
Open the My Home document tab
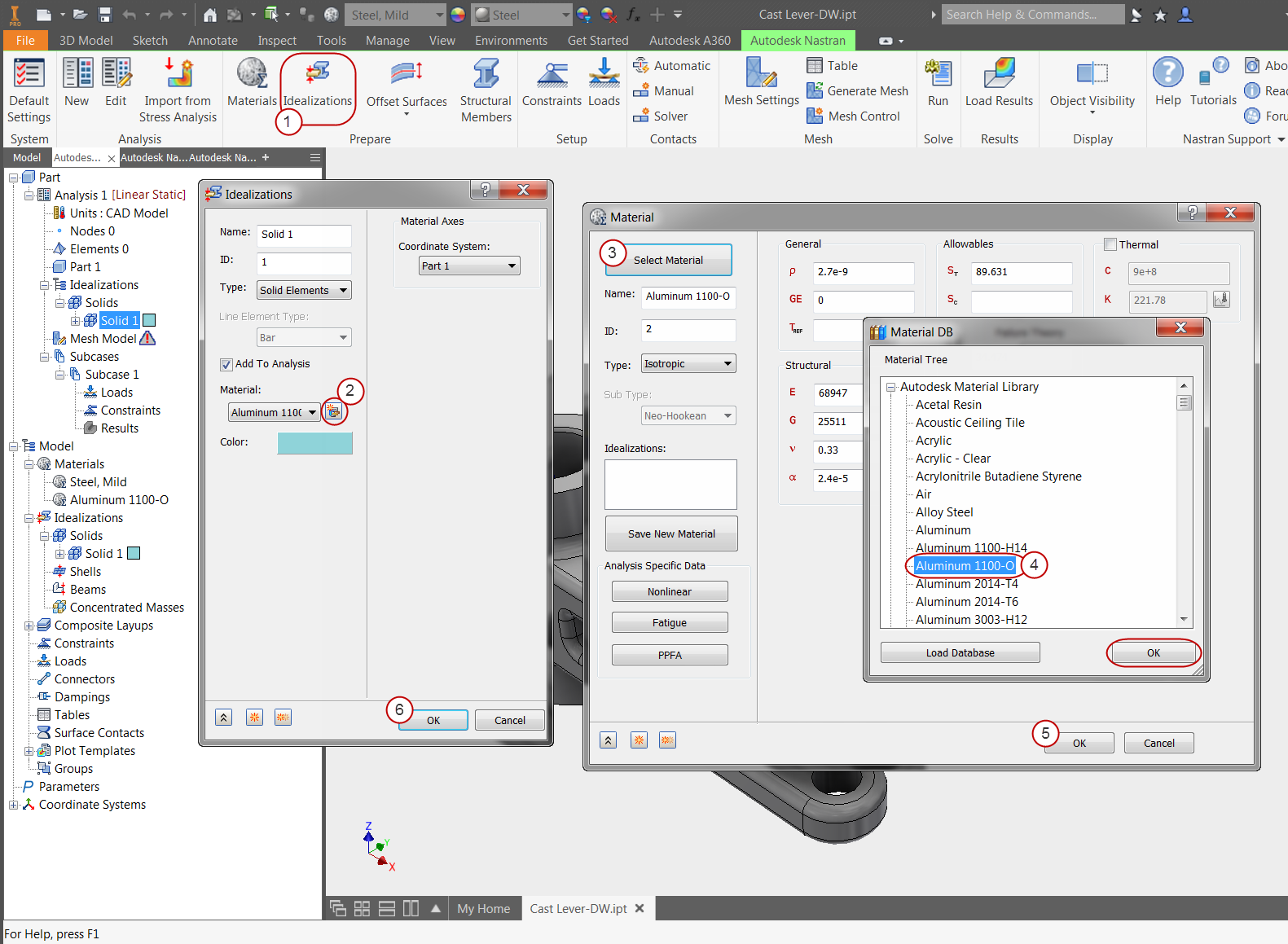click(483, 909)
